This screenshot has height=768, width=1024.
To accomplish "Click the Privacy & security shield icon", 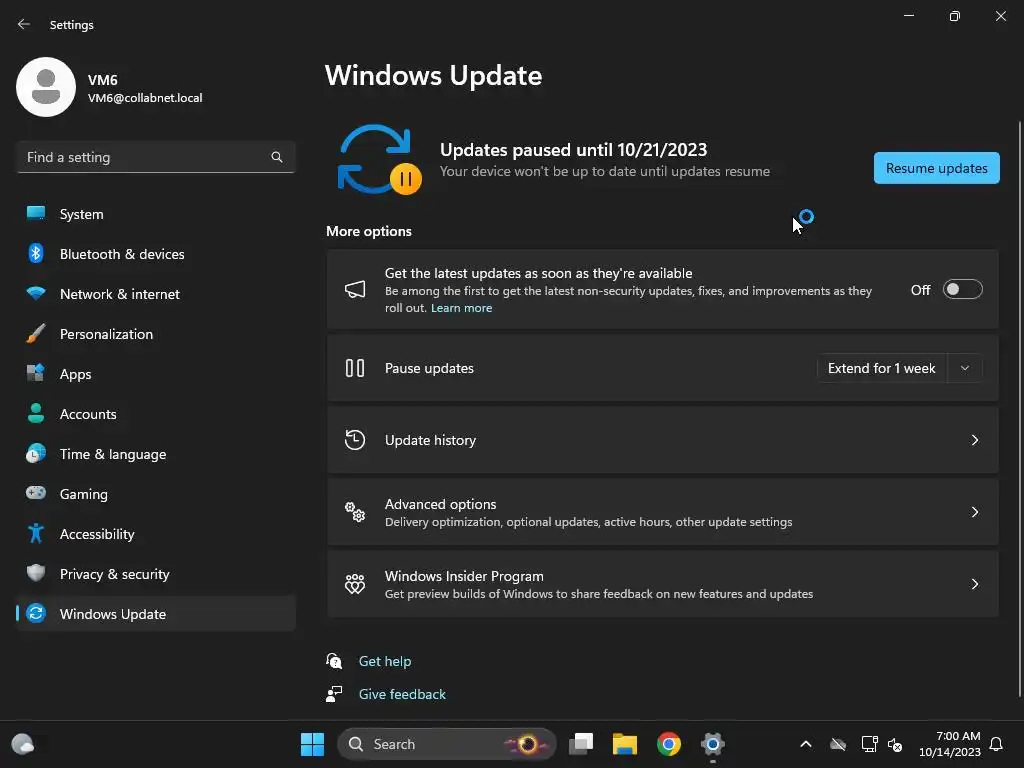I will point(36,573).
